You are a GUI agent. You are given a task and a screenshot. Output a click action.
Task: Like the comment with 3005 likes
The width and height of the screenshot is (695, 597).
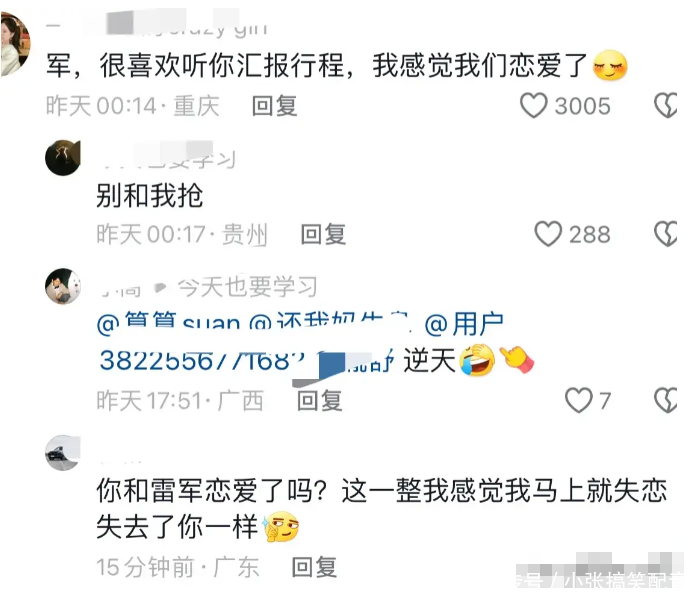[533, 105]
